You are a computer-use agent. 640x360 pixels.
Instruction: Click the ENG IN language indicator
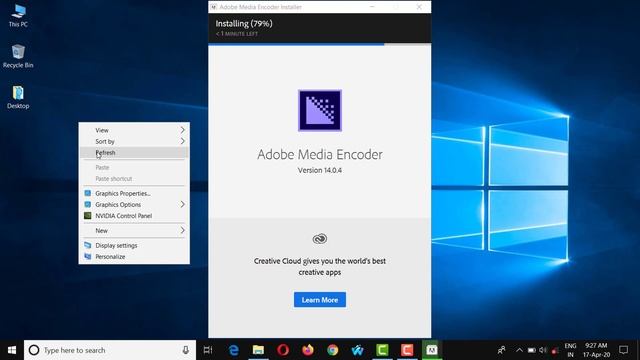[x=570, y=350]
